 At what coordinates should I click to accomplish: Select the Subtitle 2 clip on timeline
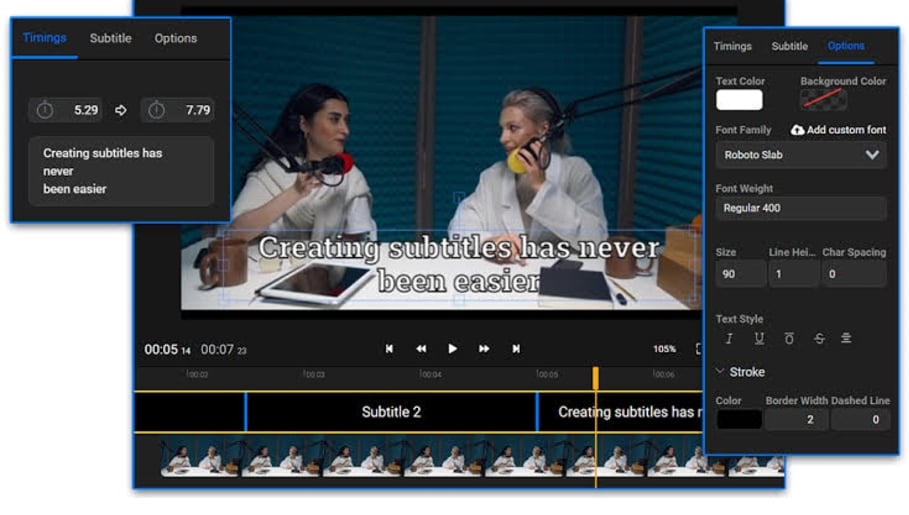point(391,412)
